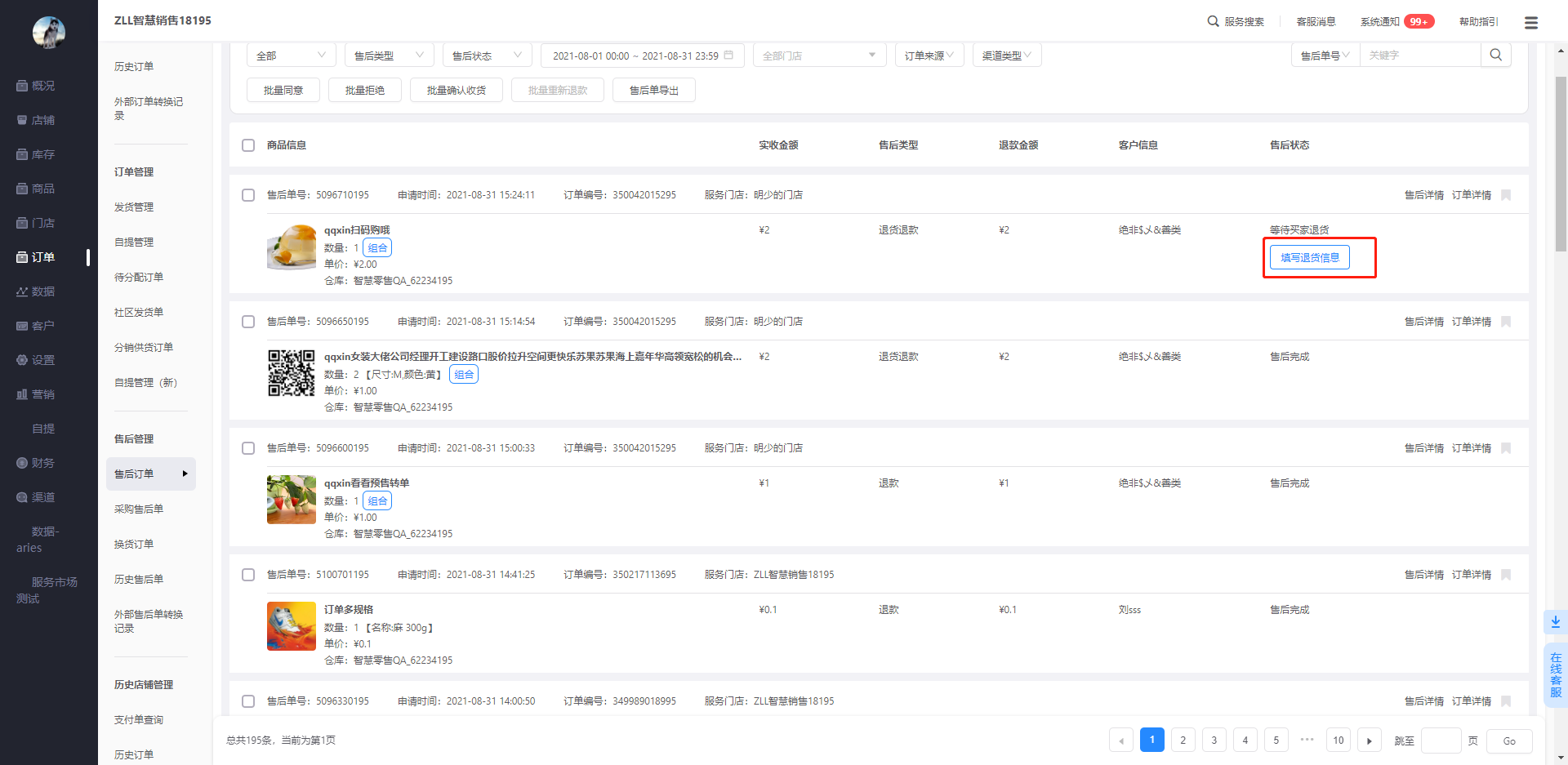Viewport: 1568px width, 765px height.
Task: Flag after-sale order 5096710195 with the bookmark icon
Action: point(1507,195)
